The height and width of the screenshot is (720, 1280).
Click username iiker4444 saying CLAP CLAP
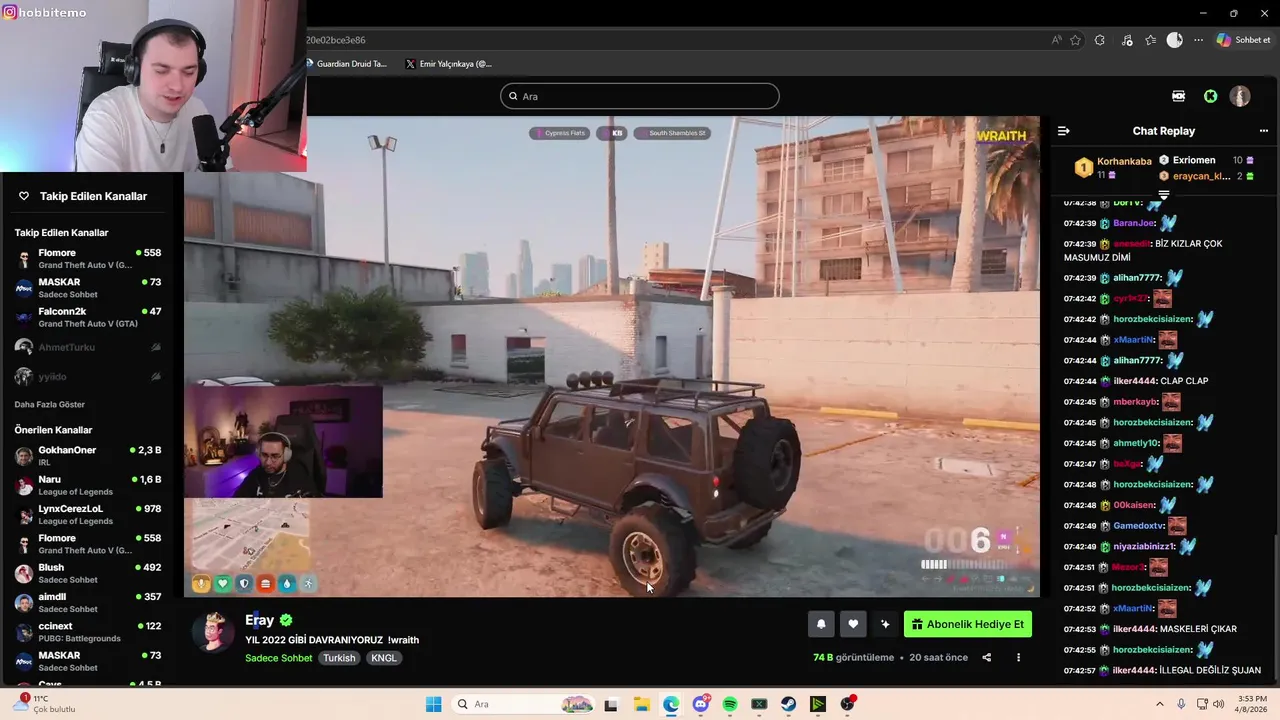point(1135,381)
